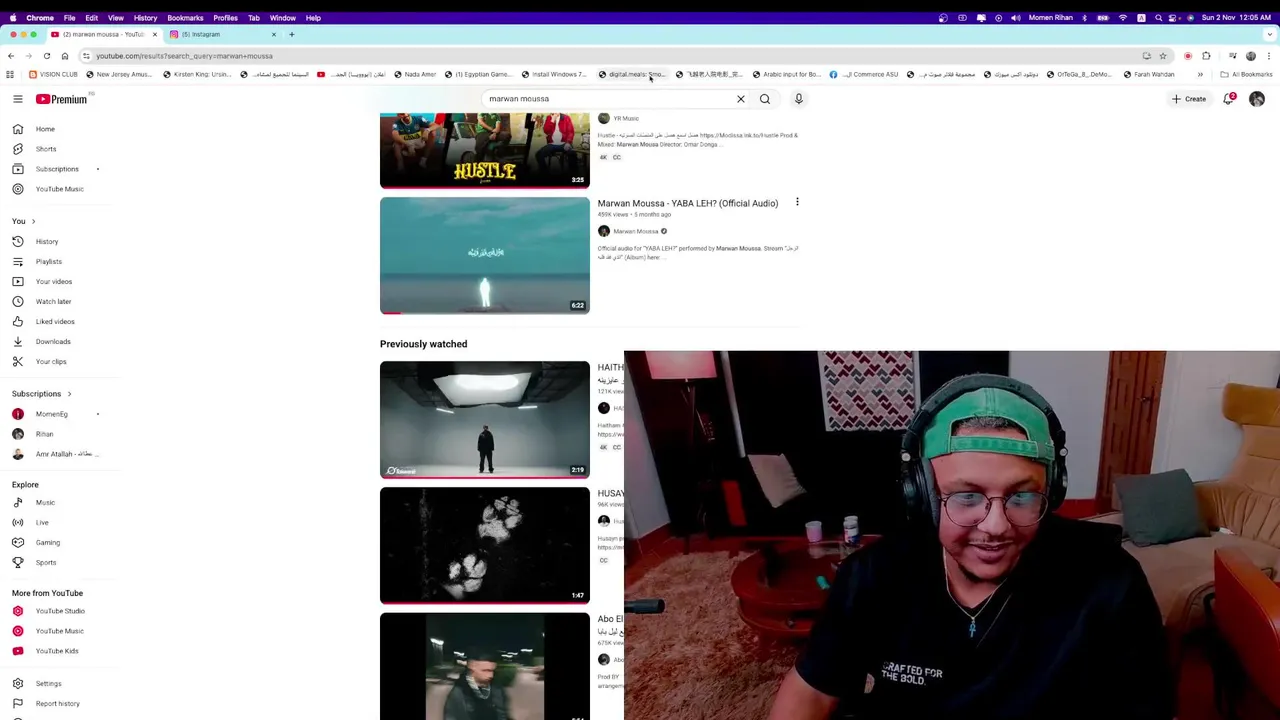Open the YouTube guide hamburger menu
Screen dimensions: 1280x720
point(18,99)
